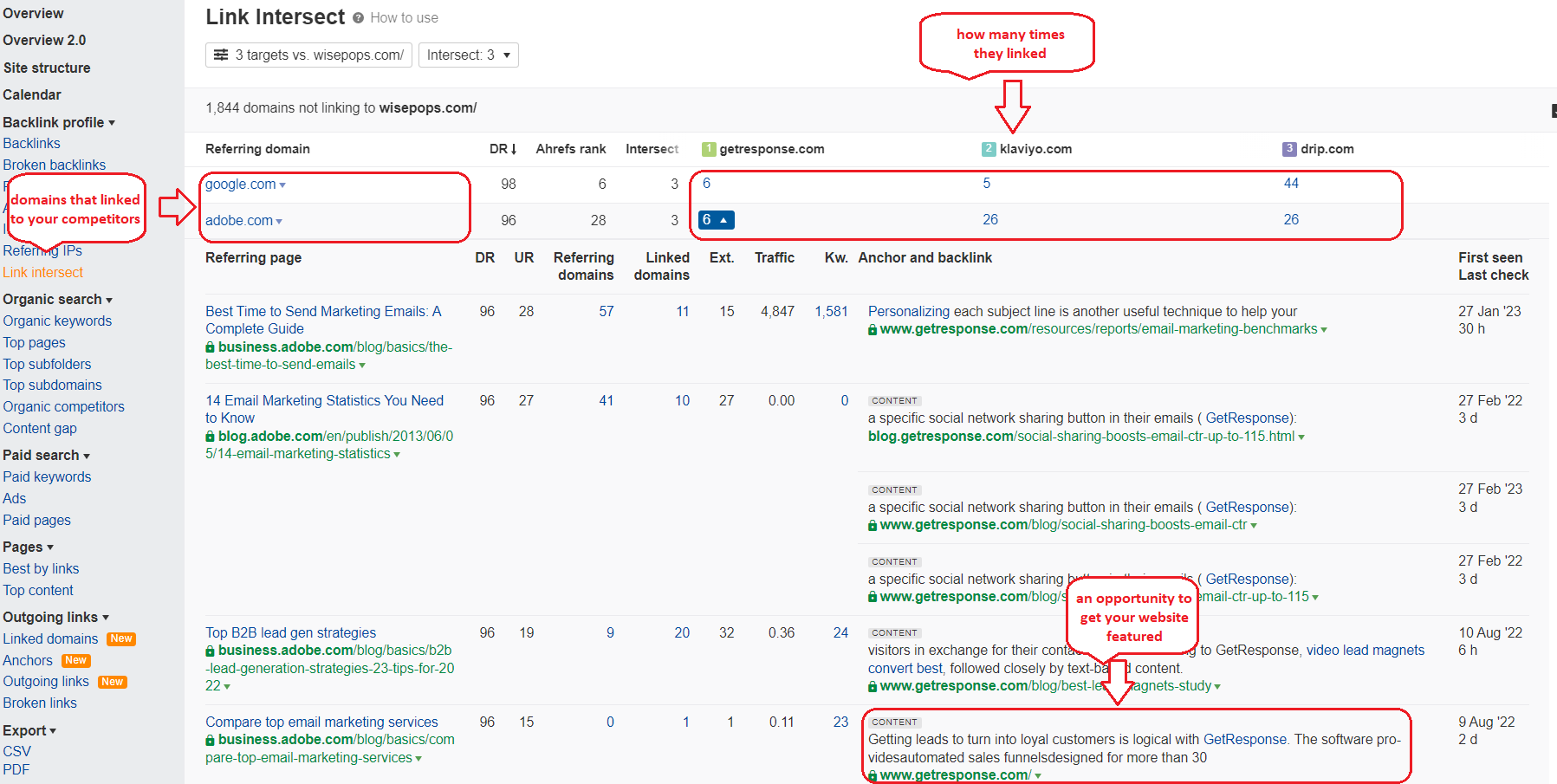Click the klaviyo.com column header
This screenshot has width=1557, height=784.
coord(1035,149)
